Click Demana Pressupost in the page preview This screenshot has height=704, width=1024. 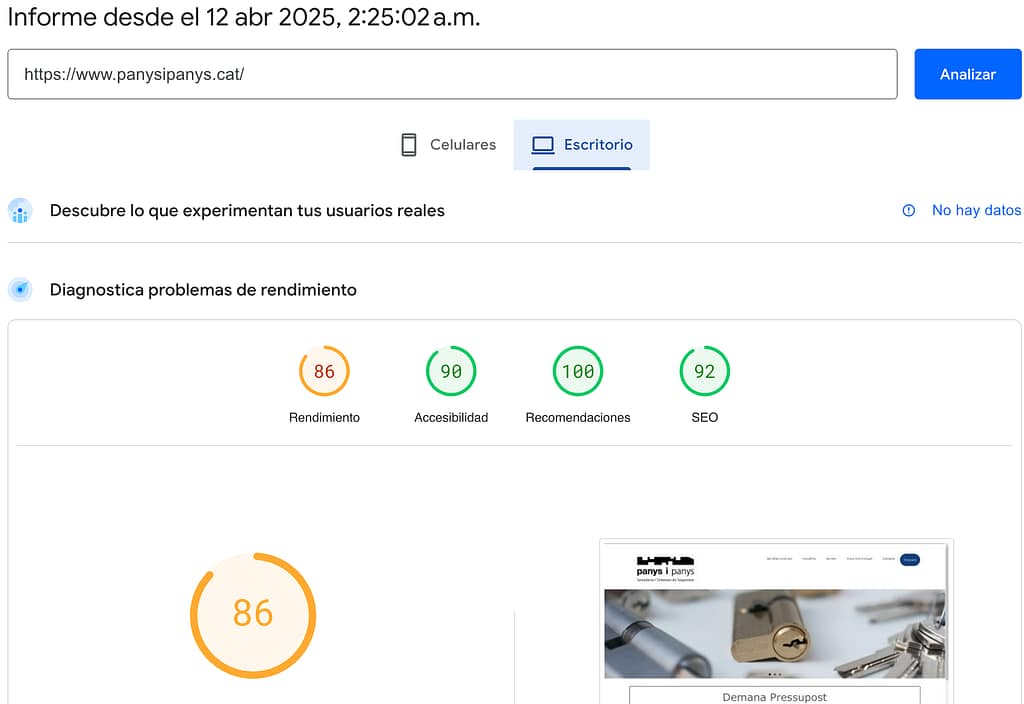774,696
